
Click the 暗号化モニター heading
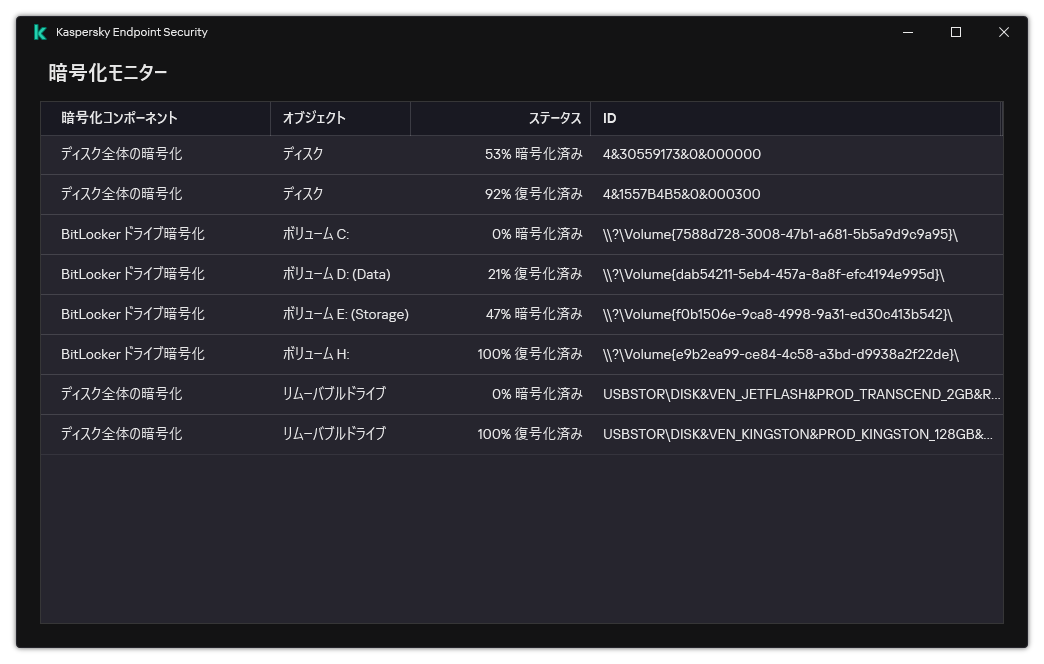tap(108, 73)
